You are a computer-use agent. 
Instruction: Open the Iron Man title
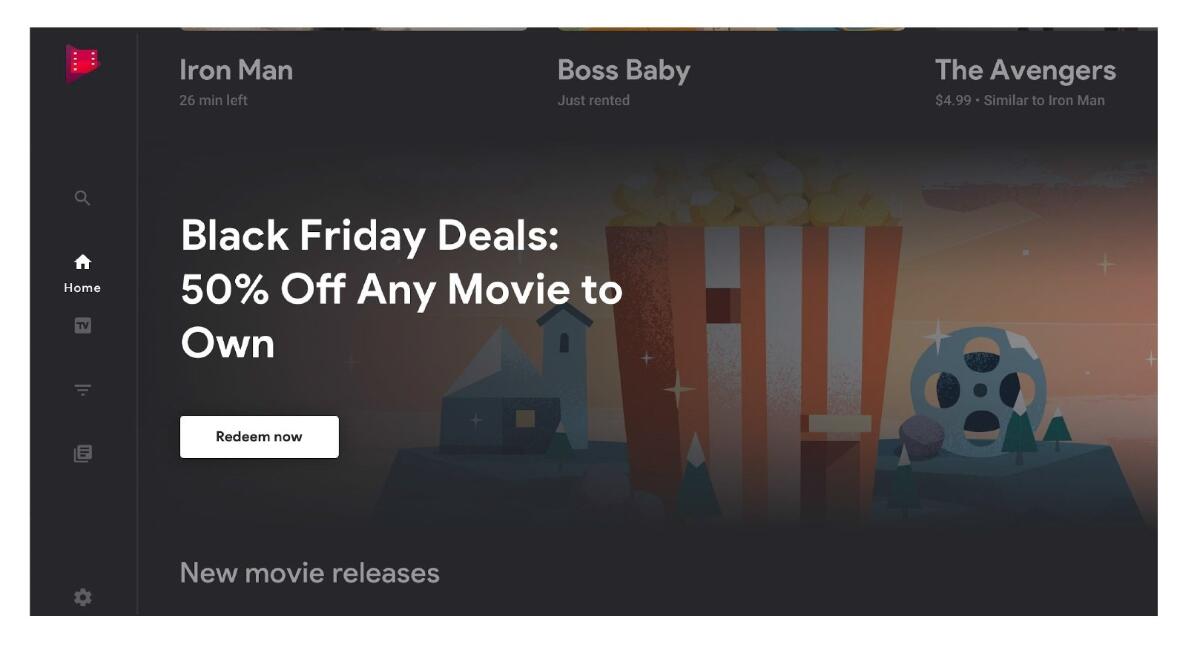pos(236,70)
